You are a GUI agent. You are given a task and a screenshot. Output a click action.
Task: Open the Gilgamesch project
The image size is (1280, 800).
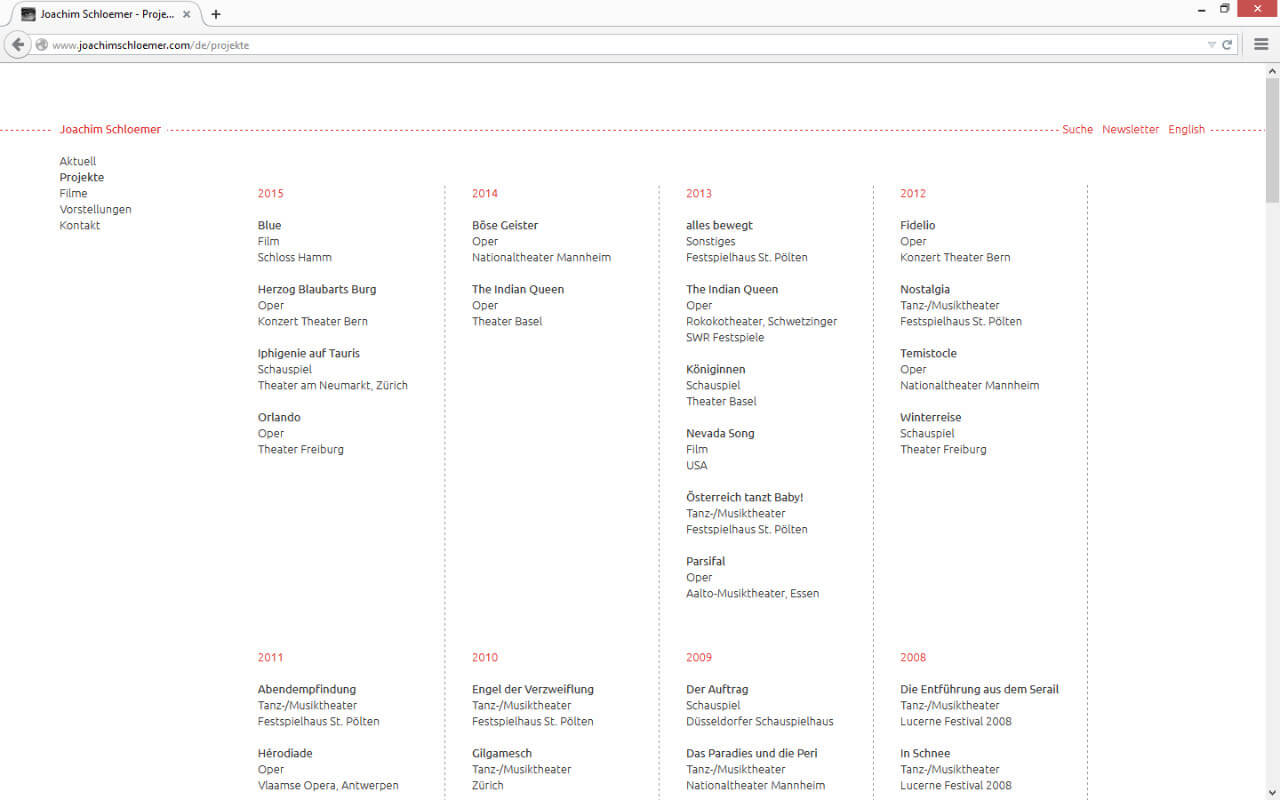coord(502,753)
